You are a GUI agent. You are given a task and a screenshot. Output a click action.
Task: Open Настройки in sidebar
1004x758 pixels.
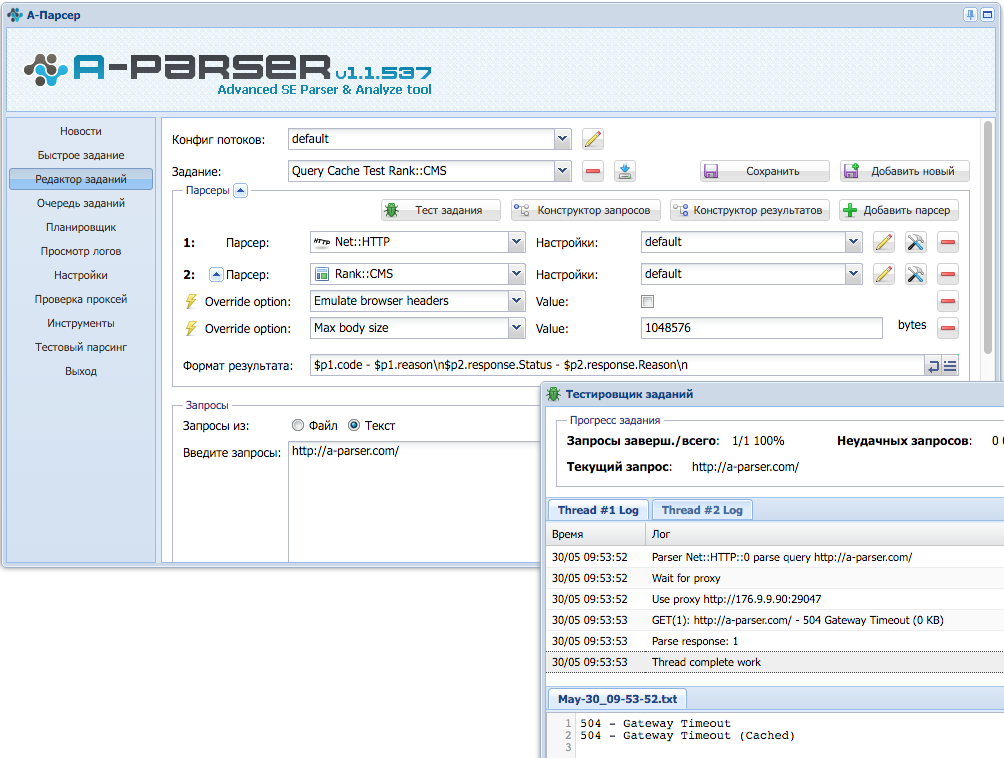(81, 275)
